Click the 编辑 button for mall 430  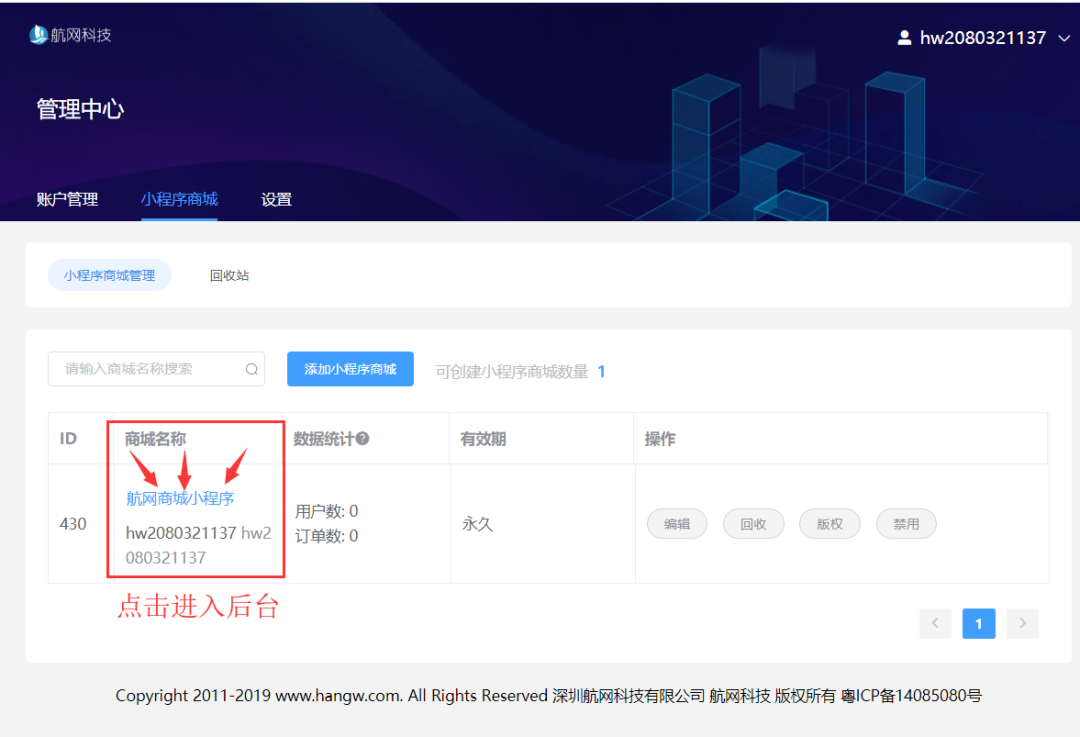677,524
